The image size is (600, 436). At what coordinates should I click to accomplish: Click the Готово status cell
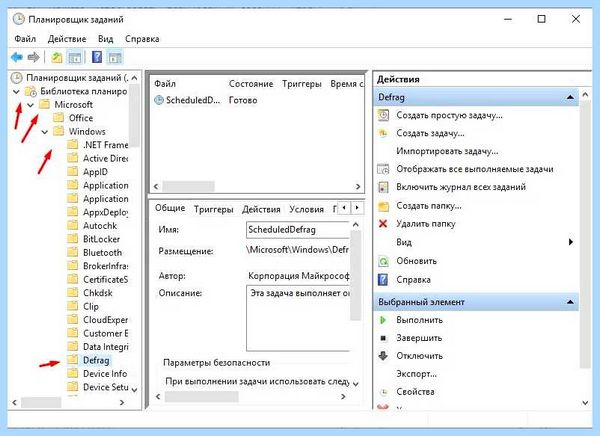click(x=243, y=100)
